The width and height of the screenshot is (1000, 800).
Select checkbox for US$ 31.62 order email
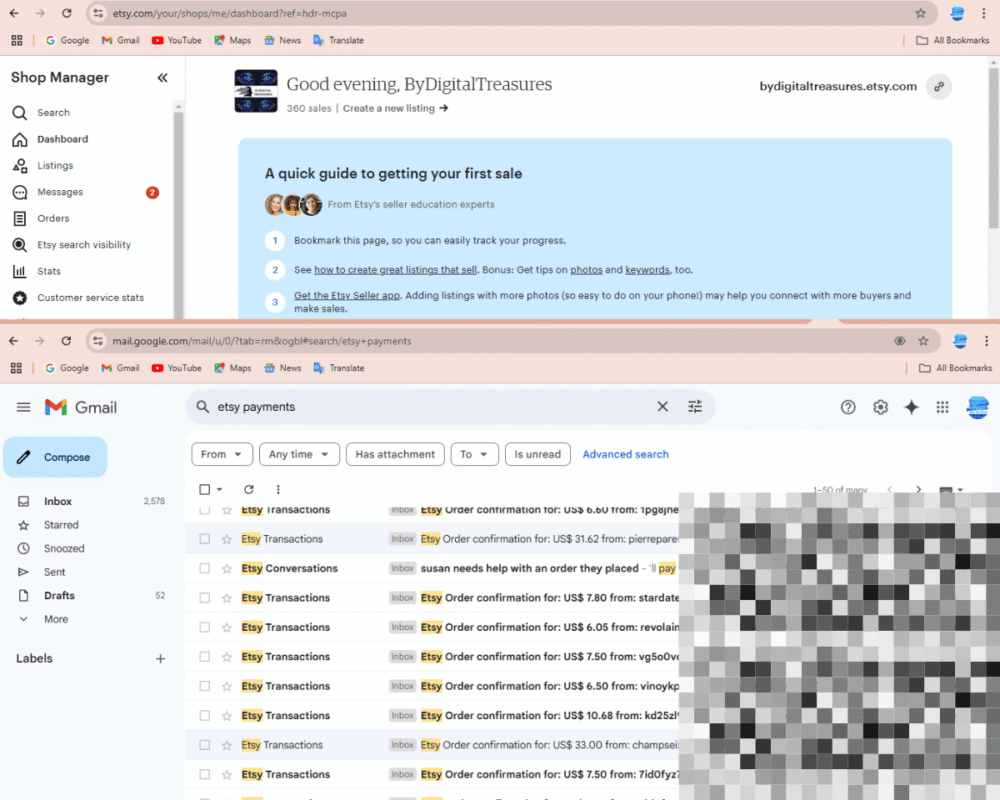coord(205,539)
